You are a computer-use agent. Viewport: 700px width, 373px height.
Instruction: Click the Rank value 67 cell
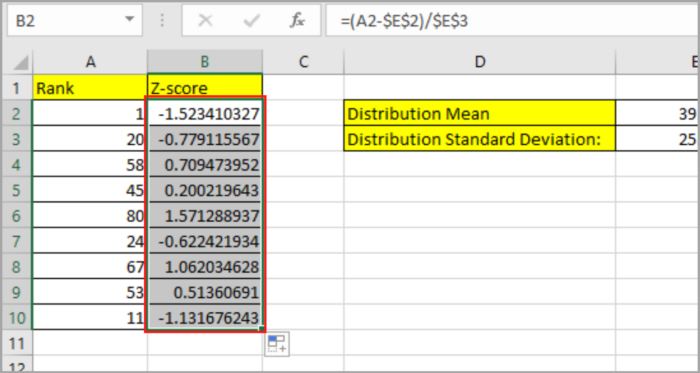[x=90, y=266]
